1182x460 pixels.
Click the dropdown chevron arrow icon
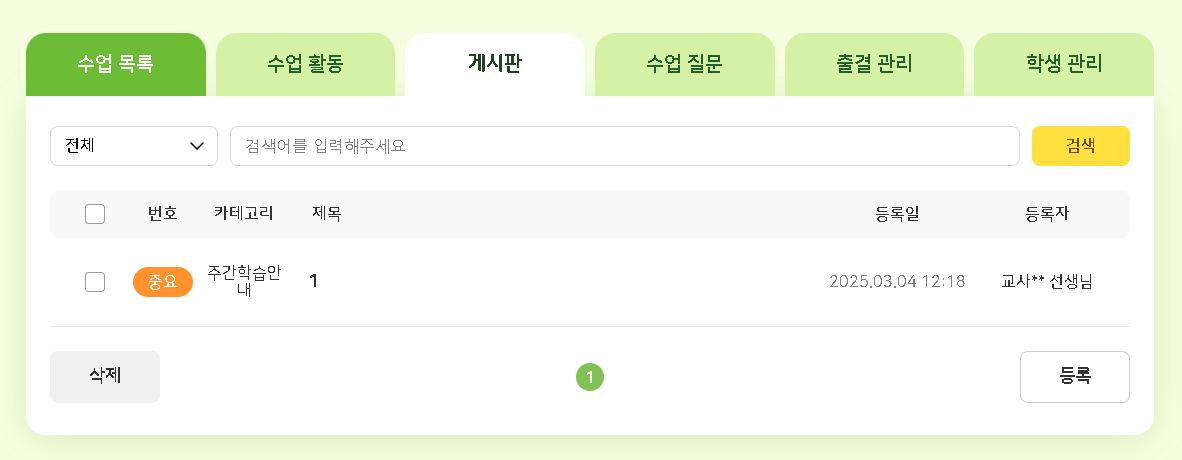click(x=197, y=146)
